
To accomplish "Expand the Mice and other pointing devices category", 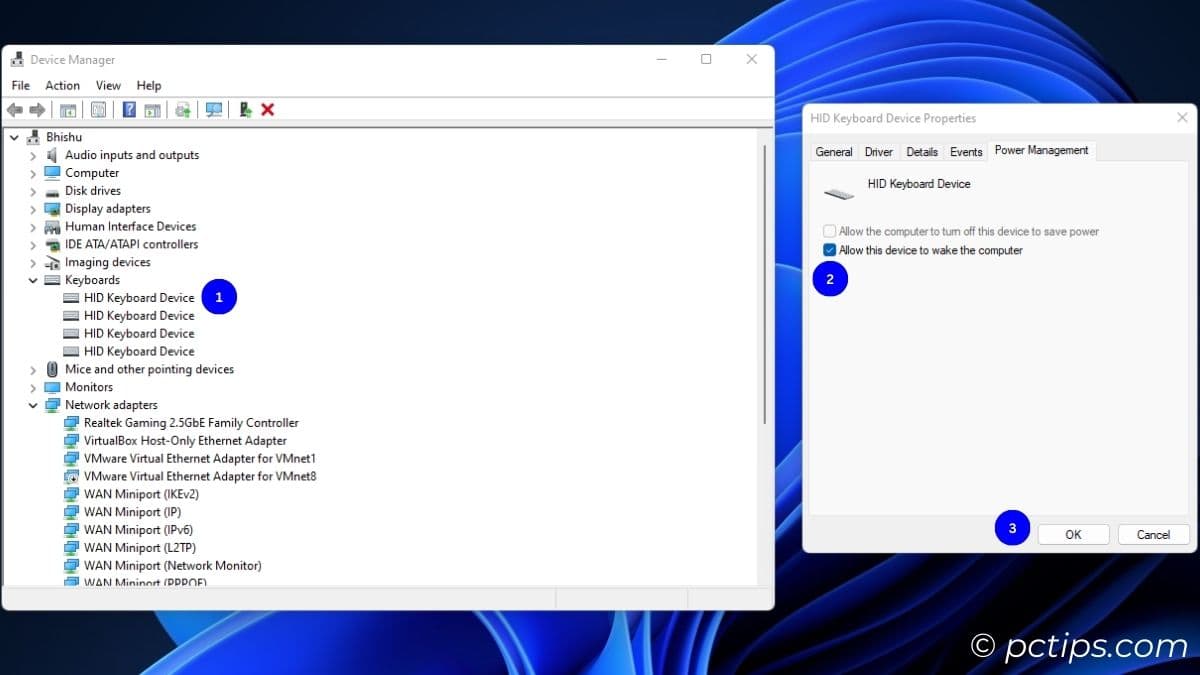I will pyautogui.click(x=33, y=369).
